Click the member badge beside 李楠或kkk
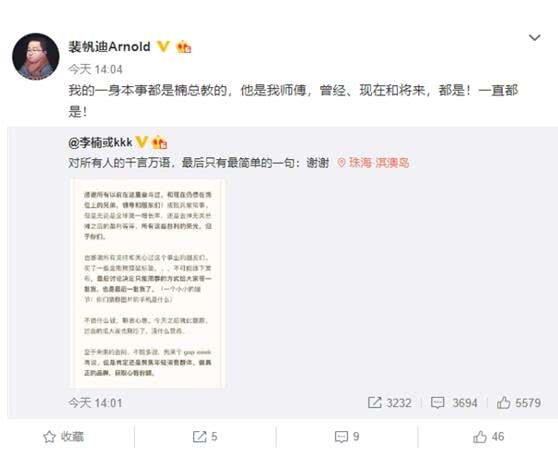 click(x=159, y=142)
